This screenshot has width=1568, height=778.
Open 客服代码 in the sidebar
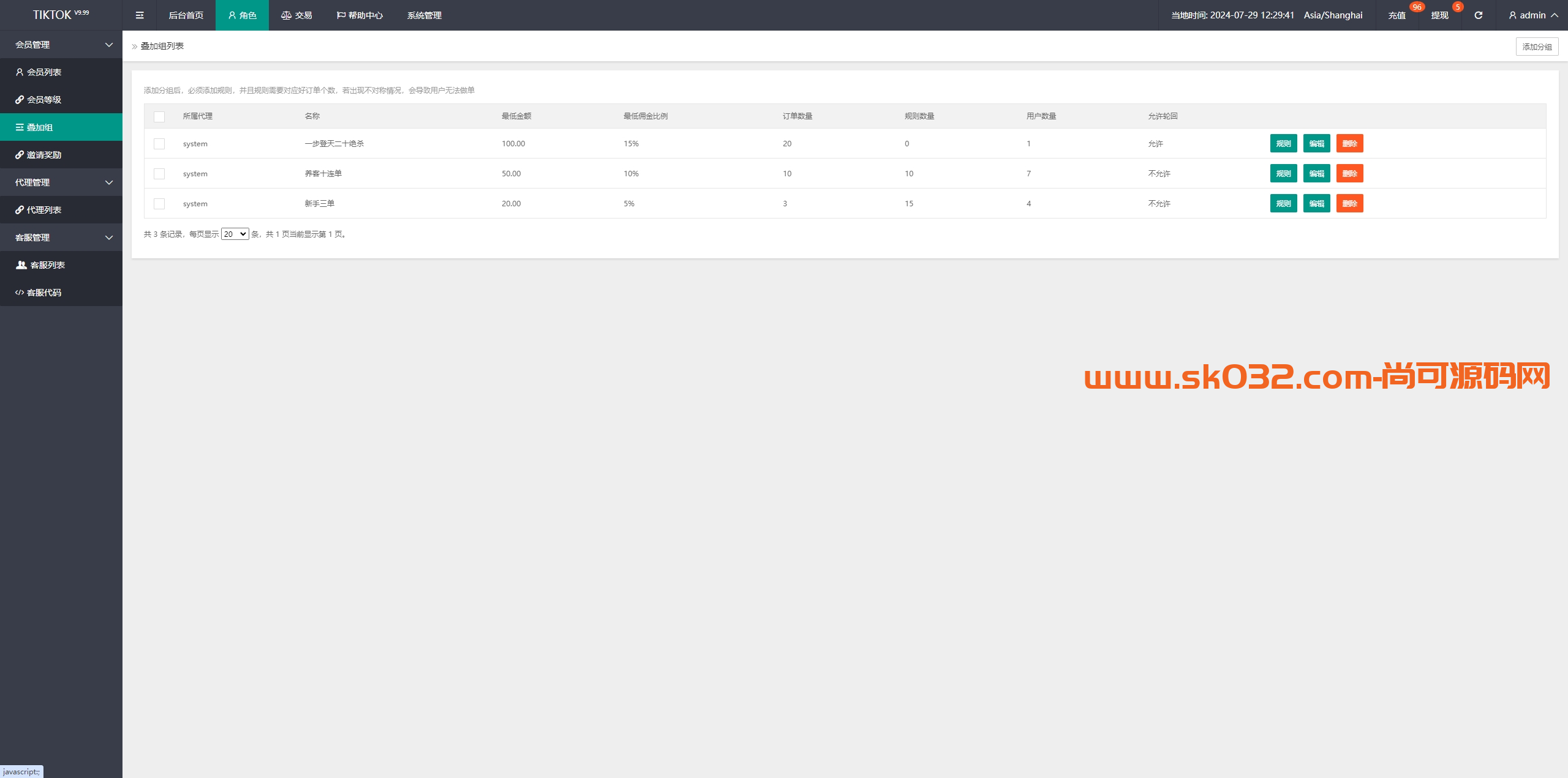61,293
